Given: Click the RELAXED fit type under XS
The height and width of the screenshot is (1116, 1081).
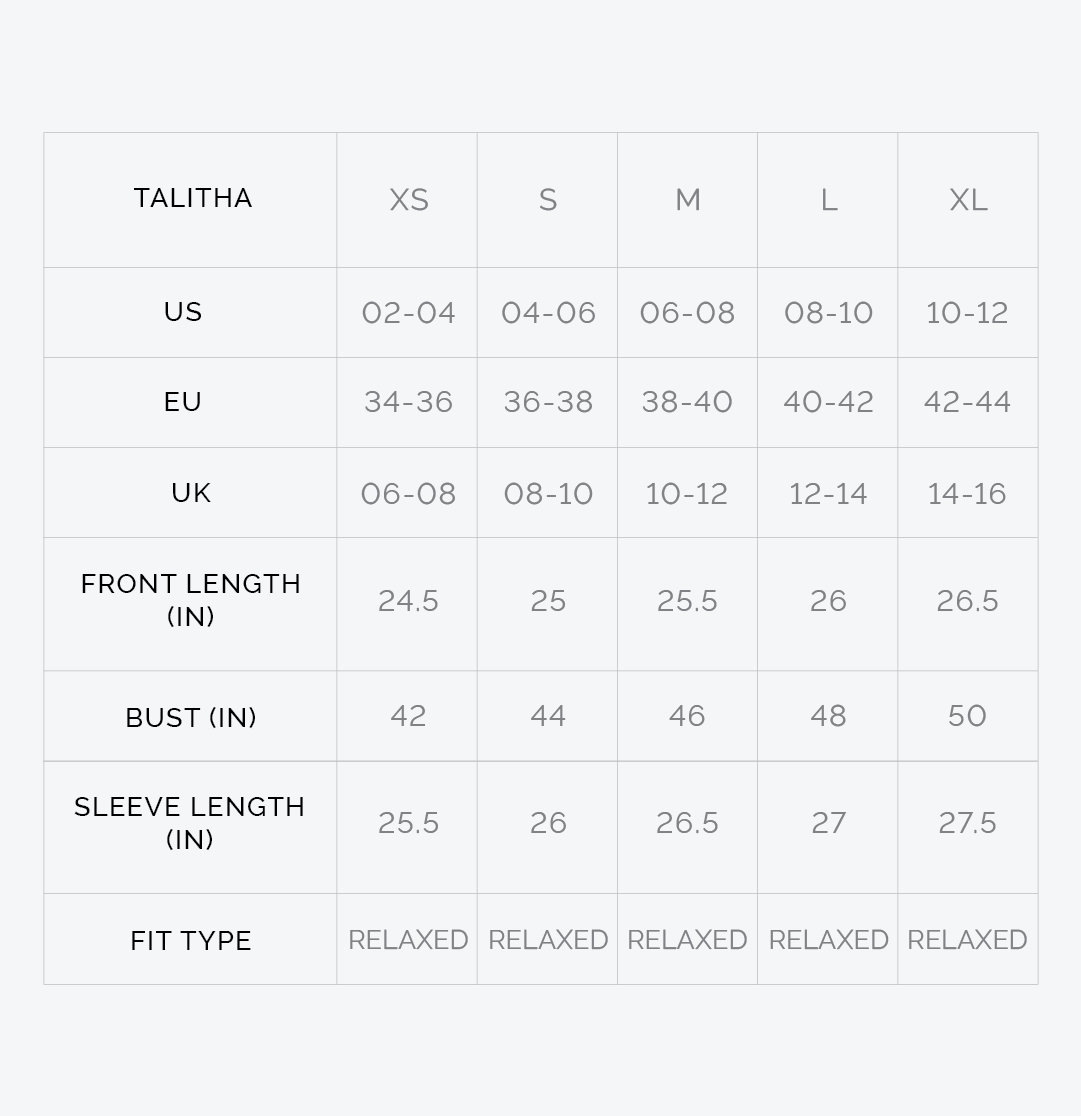Looking at the screenshot, I should point(408,940).
